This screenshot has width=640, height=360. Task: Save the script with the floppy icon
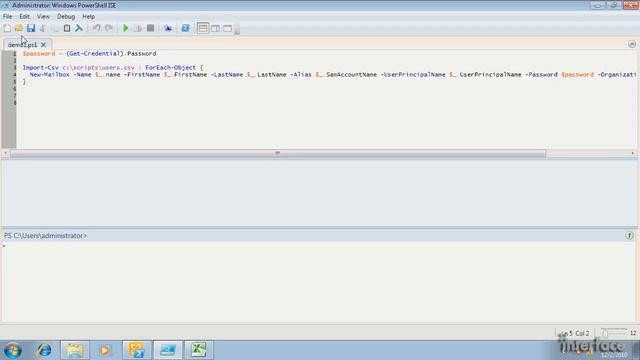tap(31, 28)
